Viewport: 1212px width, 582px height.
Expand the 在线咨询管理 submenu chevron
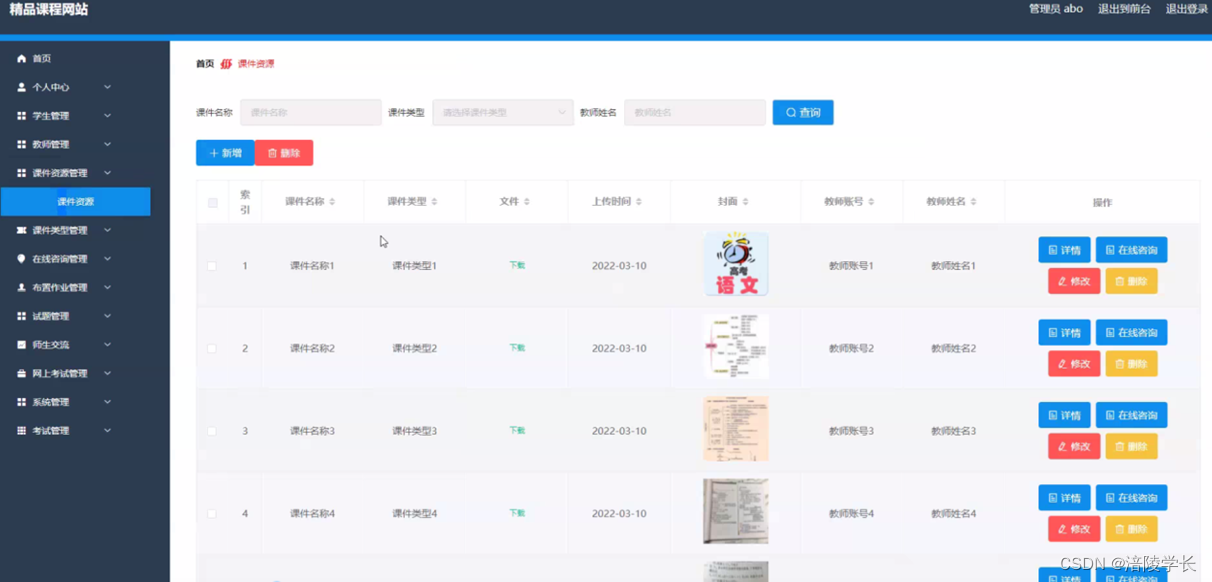click(x=107, y=259)
